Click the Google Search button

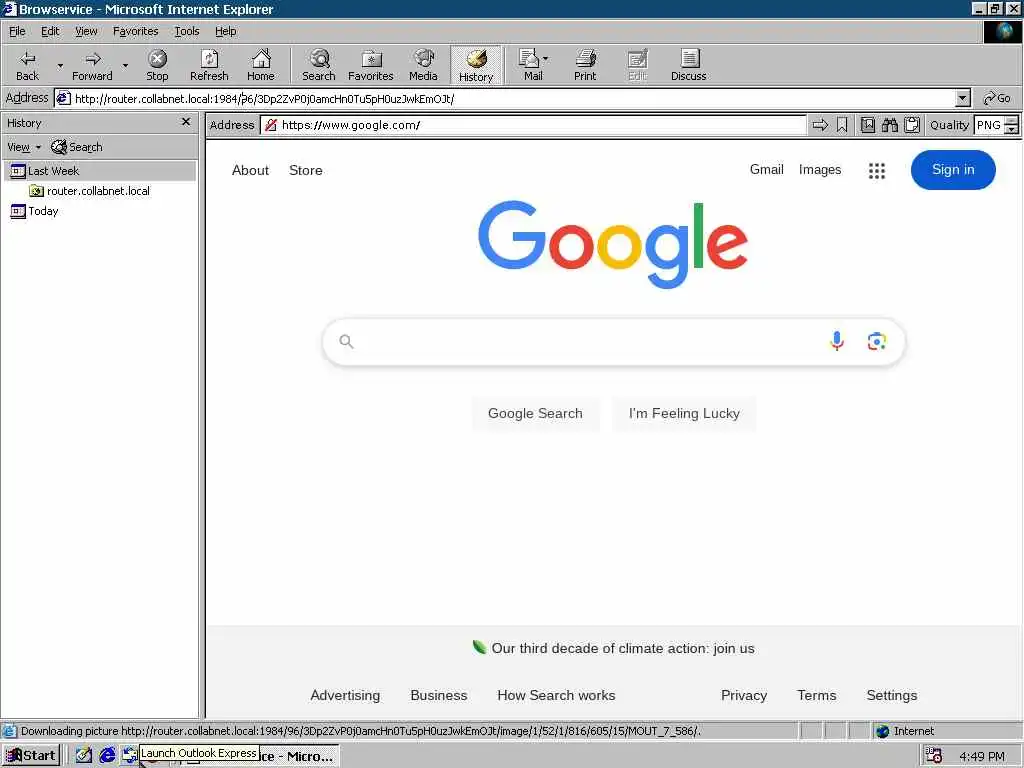click(x=535, y=413)
